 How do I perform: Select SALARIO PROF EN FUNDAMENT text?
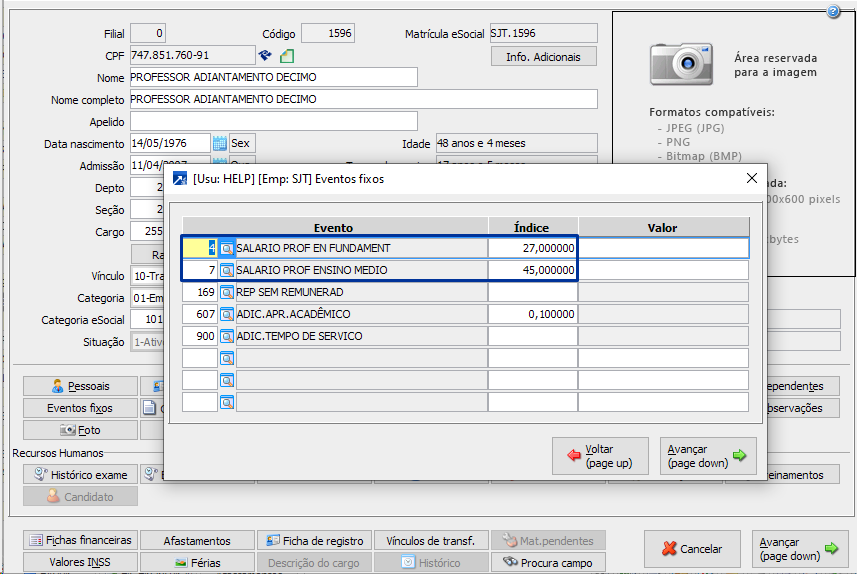click(313, 248)
